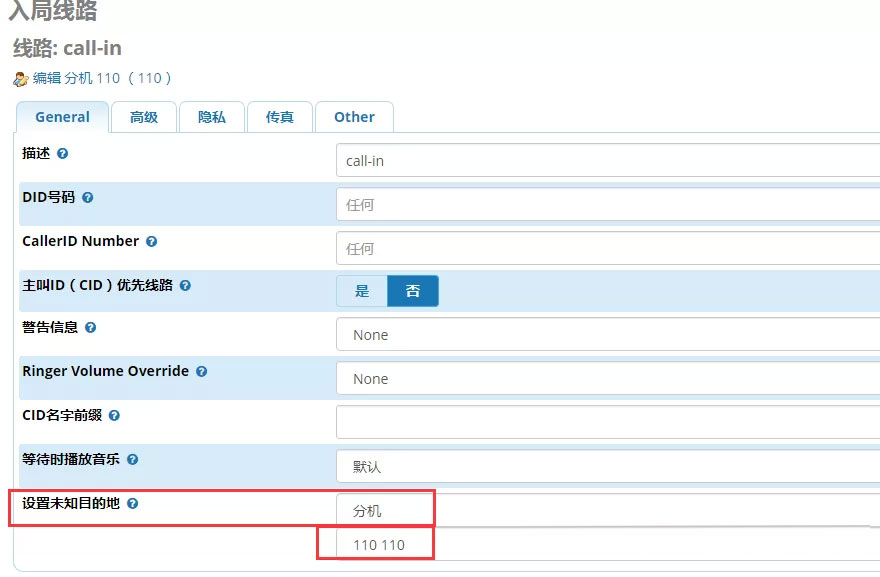
Task: Click help icon for Ringer Volume Override
Action: coord(201,372)
